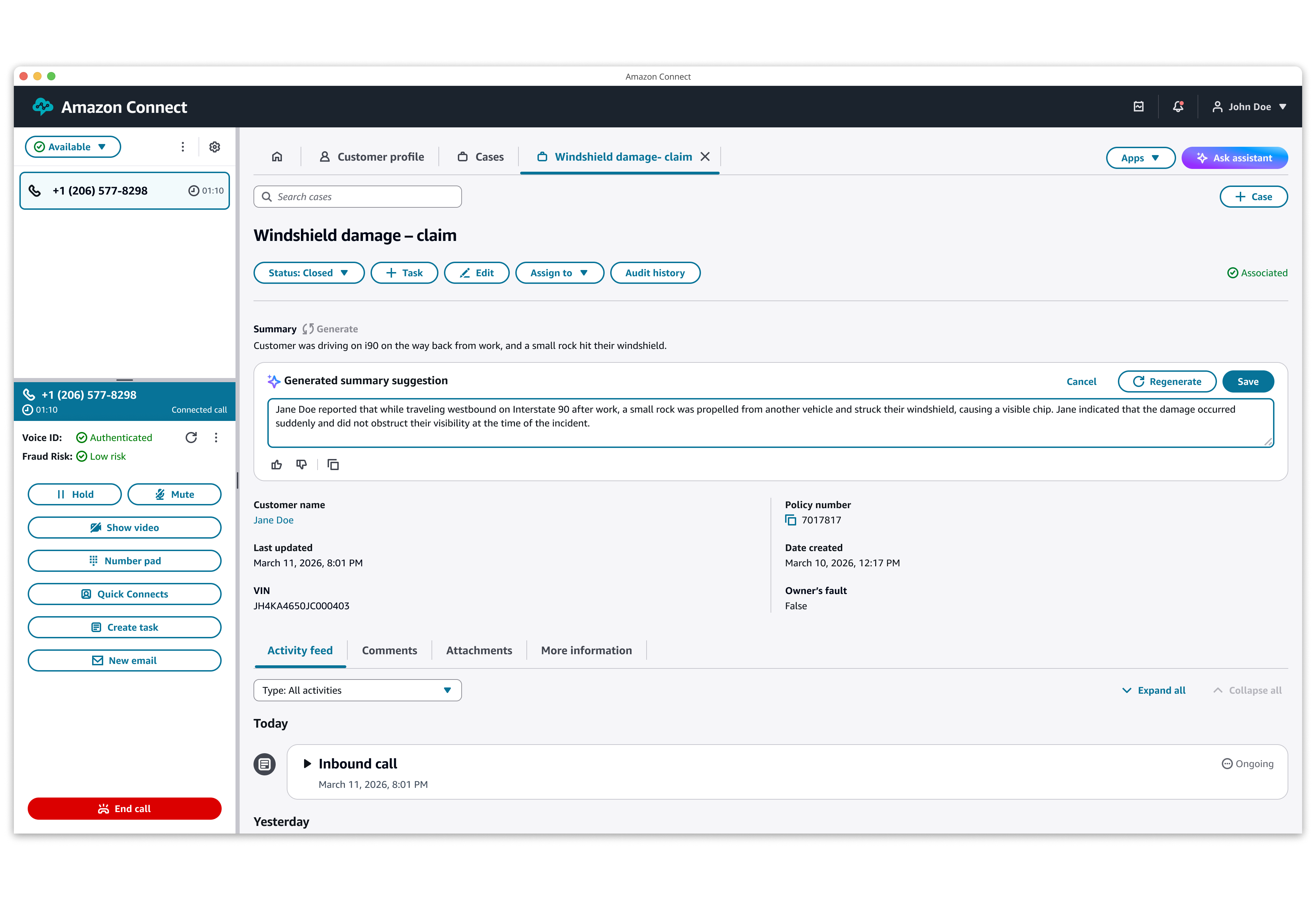This screenshot has height=900, width=1316.
Task: Expand the Inbound call activity entry
Action: [x=308, y=764]
